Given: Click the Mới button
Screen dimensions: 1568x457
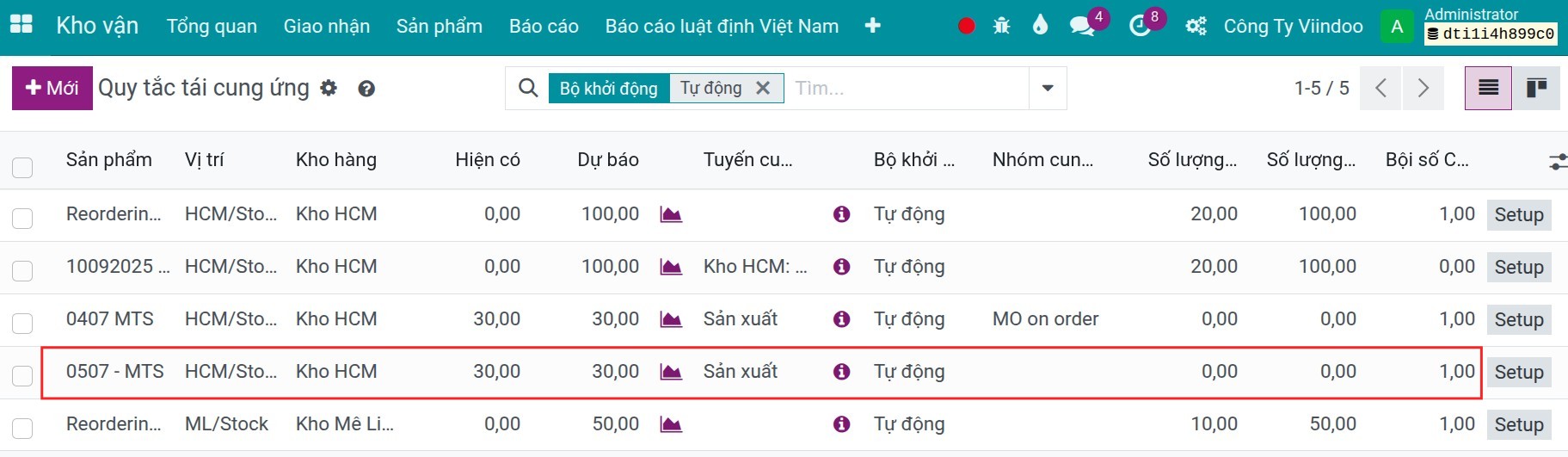Looking at the screenshot, I should coord(52,88).
